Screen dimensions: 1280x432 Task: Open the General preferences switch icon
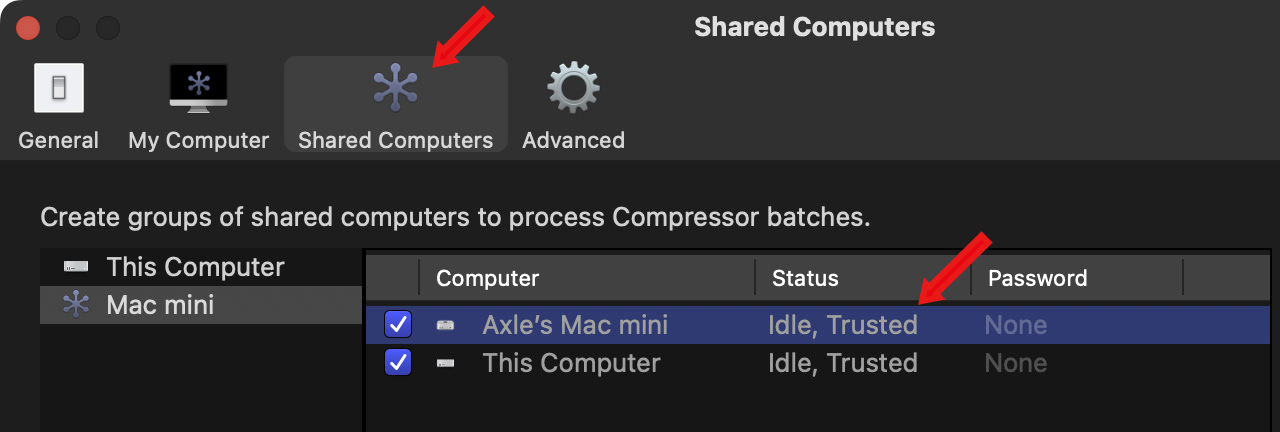click(58, 88)
